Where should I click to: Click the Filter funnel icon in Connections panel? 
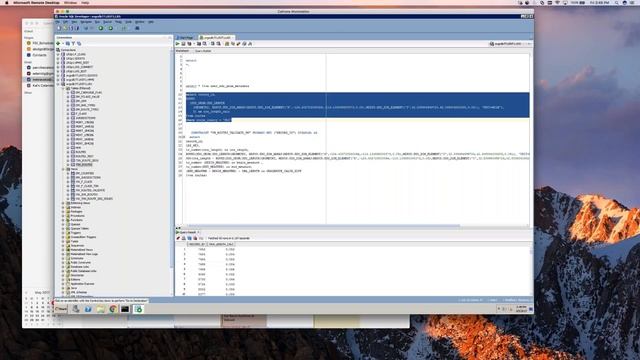(73, 43)
